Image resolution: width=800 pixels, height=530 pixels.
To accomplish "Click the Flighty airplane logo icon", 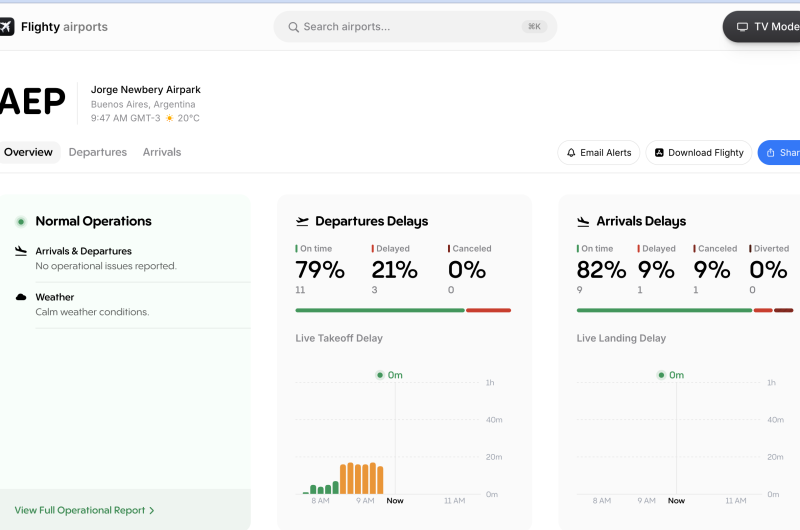I will click(7, 27).
